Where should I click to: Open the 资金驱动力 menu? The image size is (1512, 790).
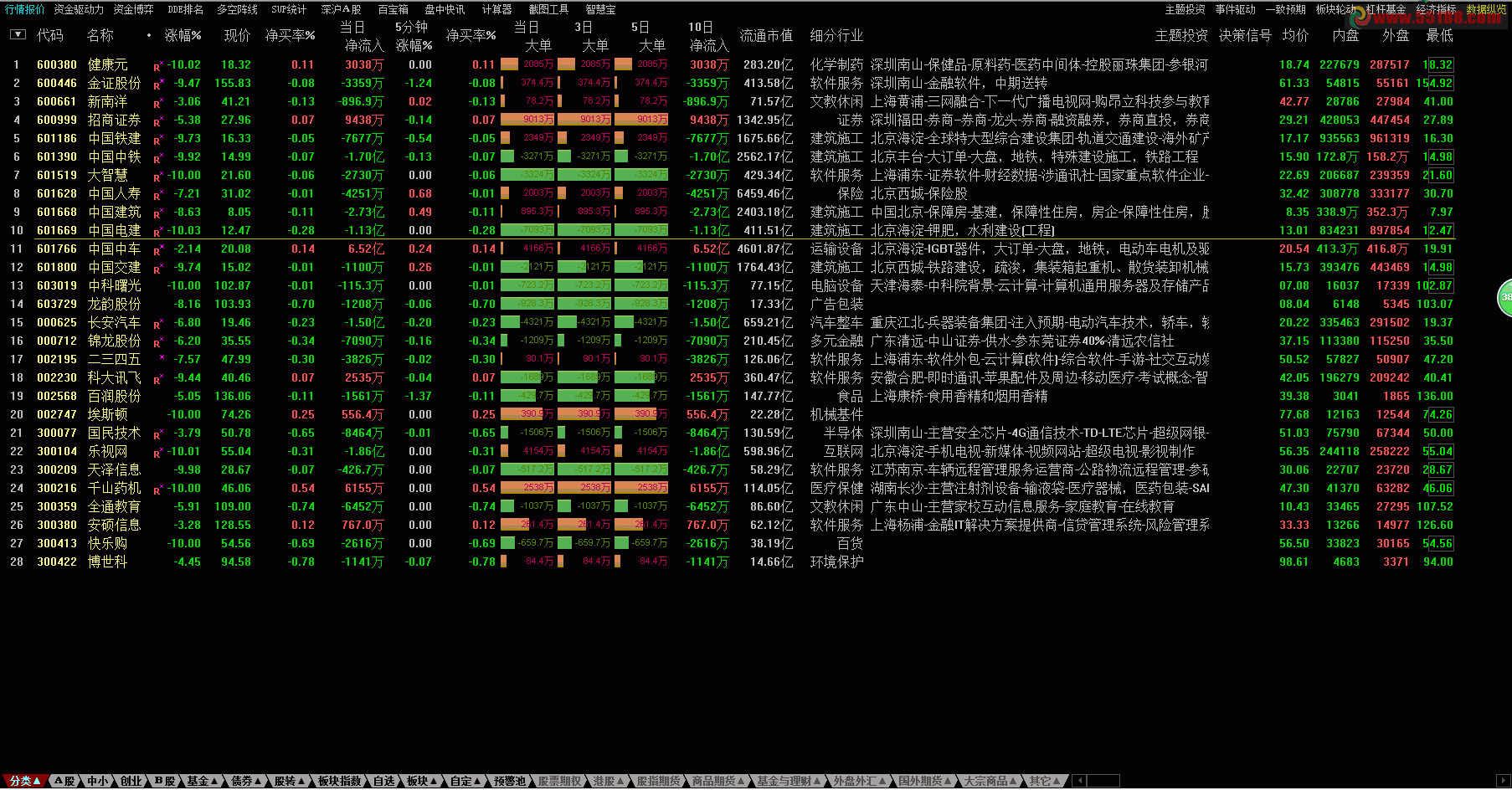(79, 9)
